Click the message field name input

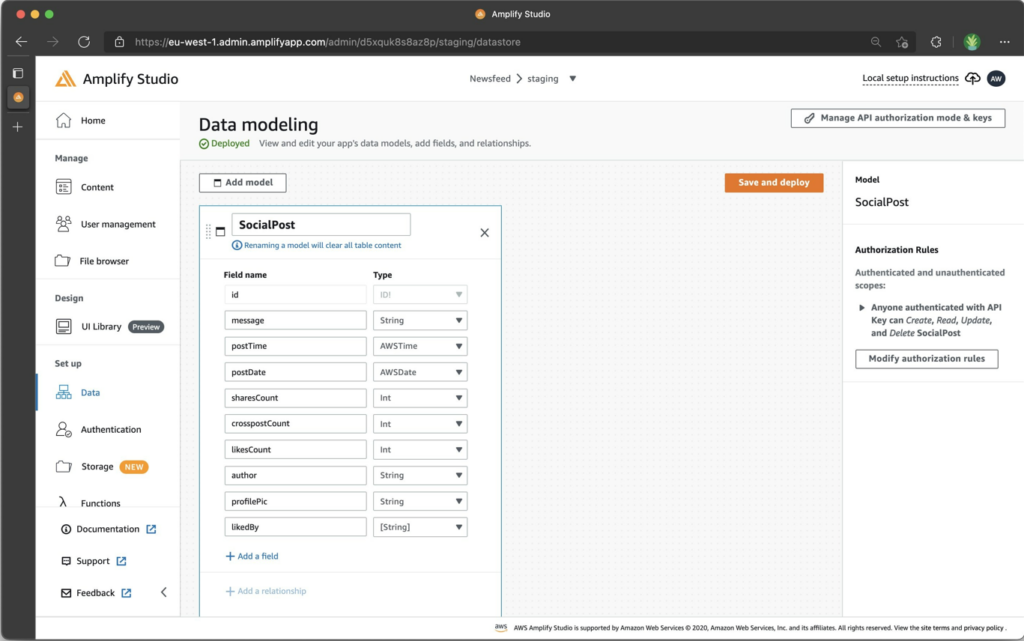click(295, 320)
